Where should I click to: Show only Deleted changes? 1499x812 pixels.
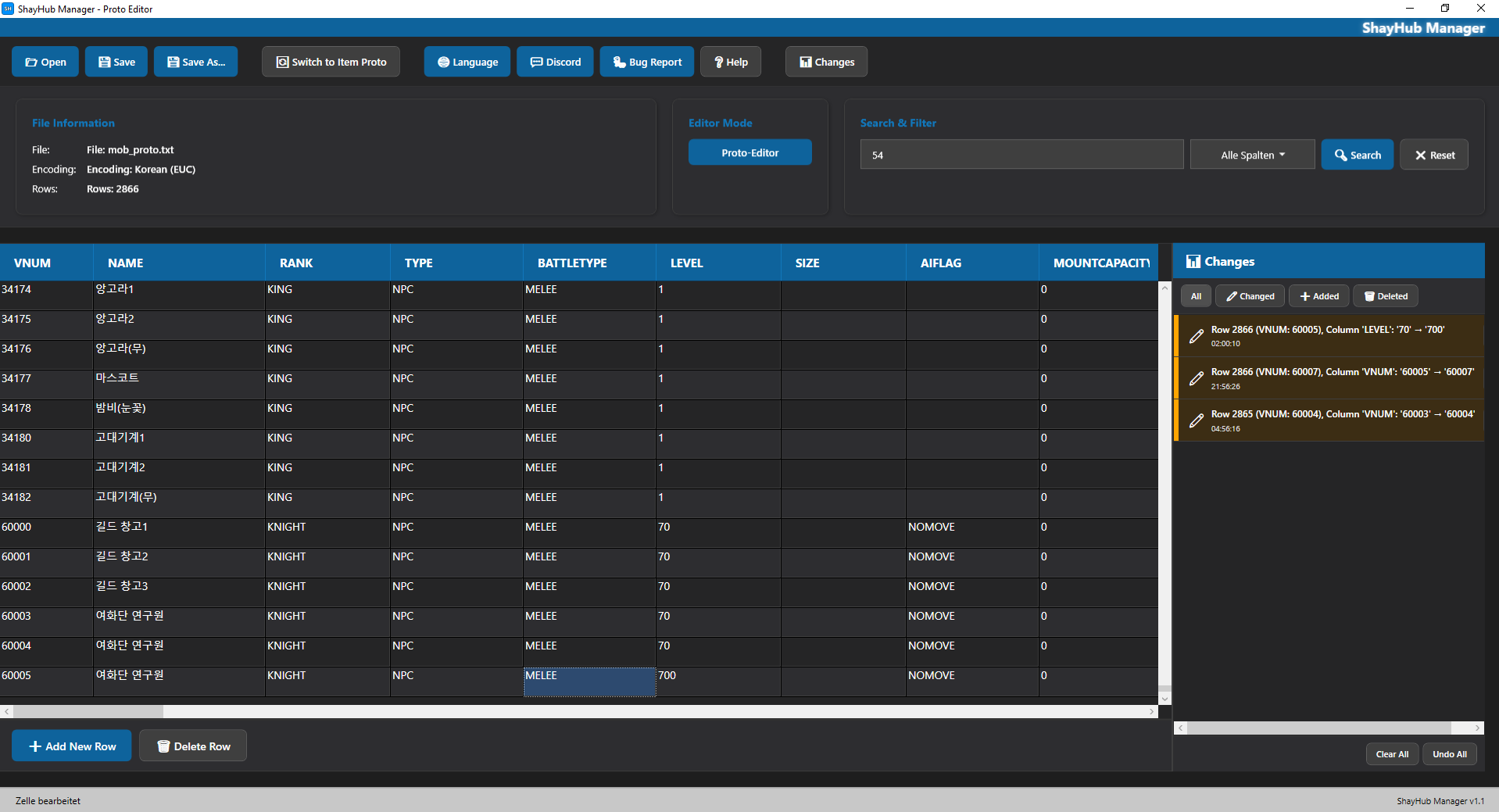point(1386,296)
